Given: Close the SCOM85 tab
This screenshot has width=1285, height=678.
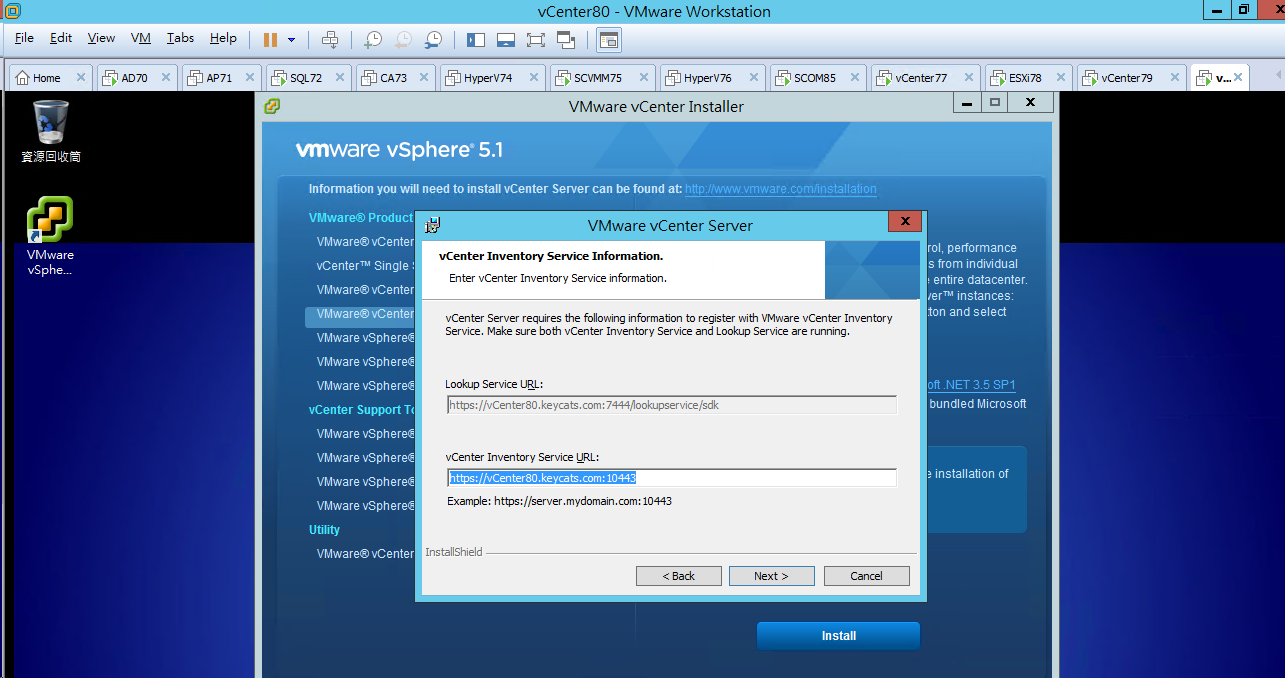Looking at the screenshot, I should click(855, 77).
